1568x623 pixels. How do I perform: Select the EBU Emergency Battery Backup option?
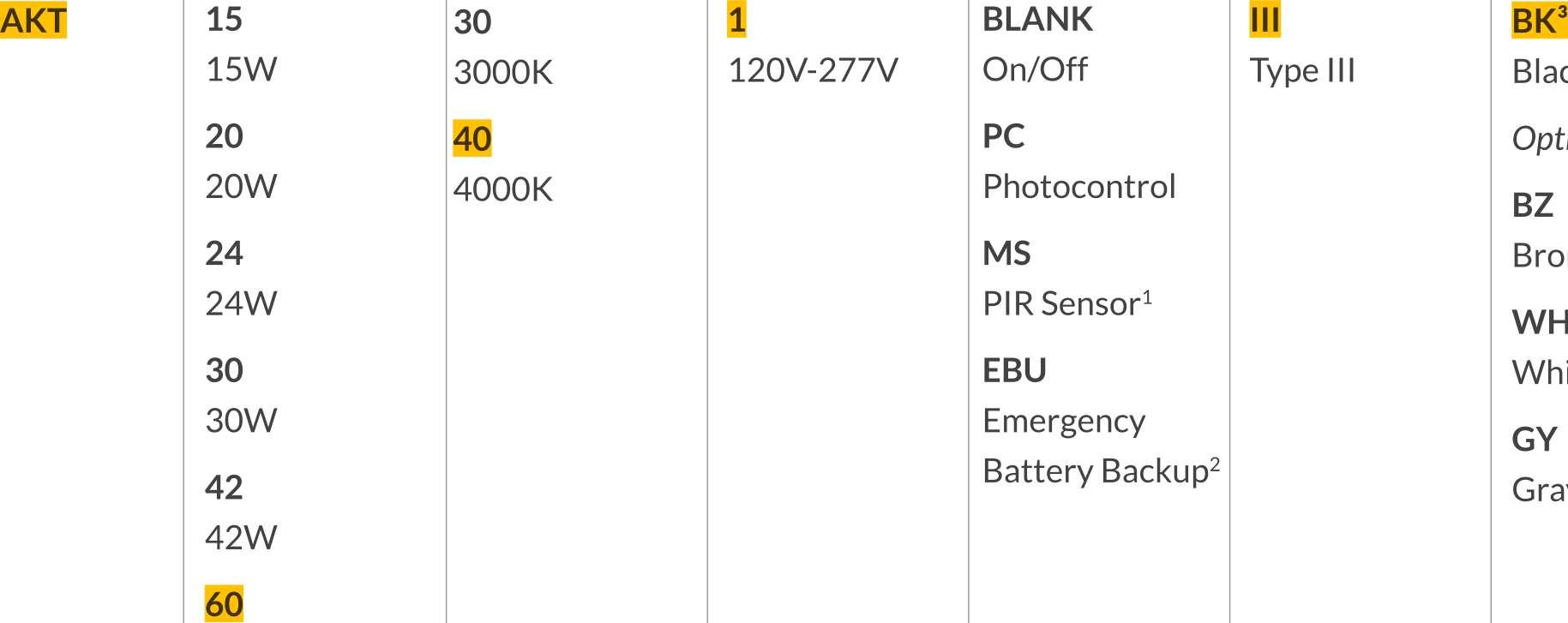click(1014, 370)
